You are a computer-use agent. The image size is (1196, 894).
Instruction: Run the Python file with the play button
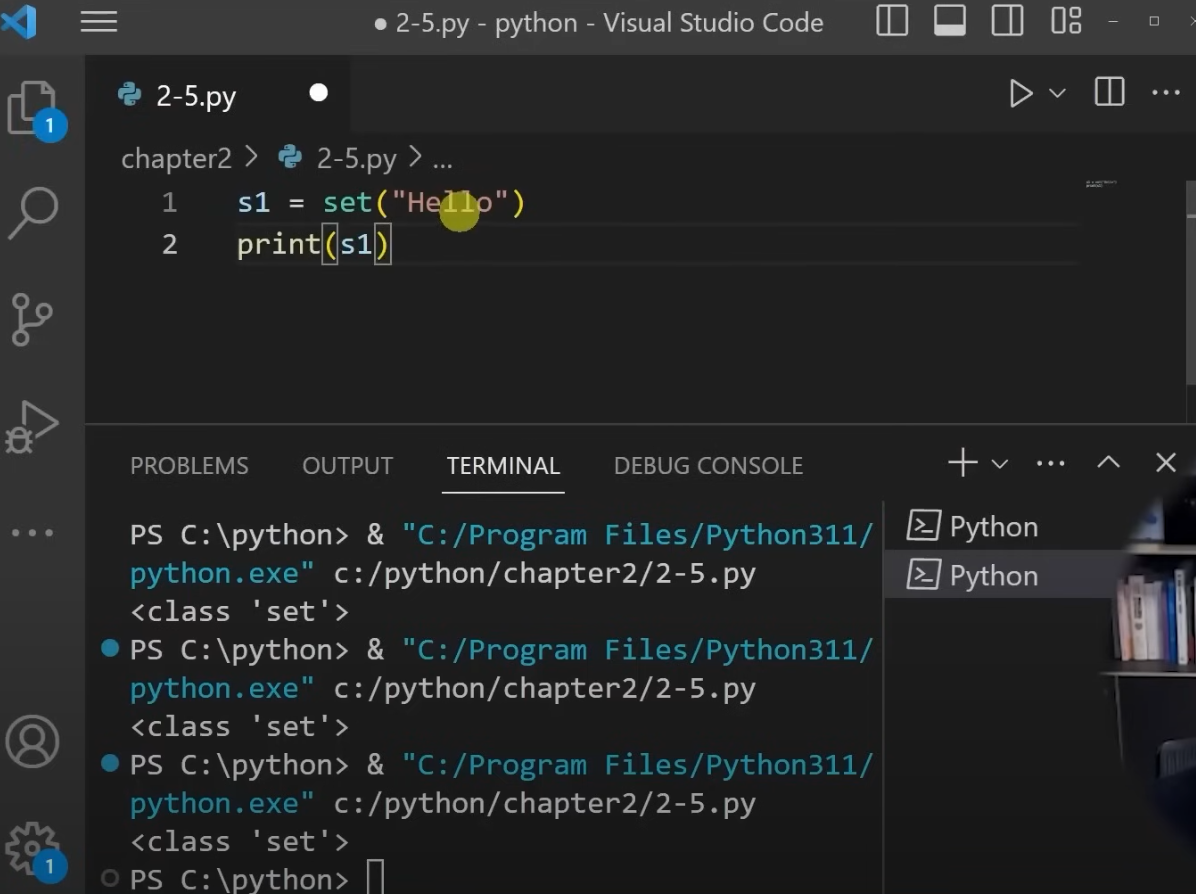pyautogui.click(x=1021, y=93)
